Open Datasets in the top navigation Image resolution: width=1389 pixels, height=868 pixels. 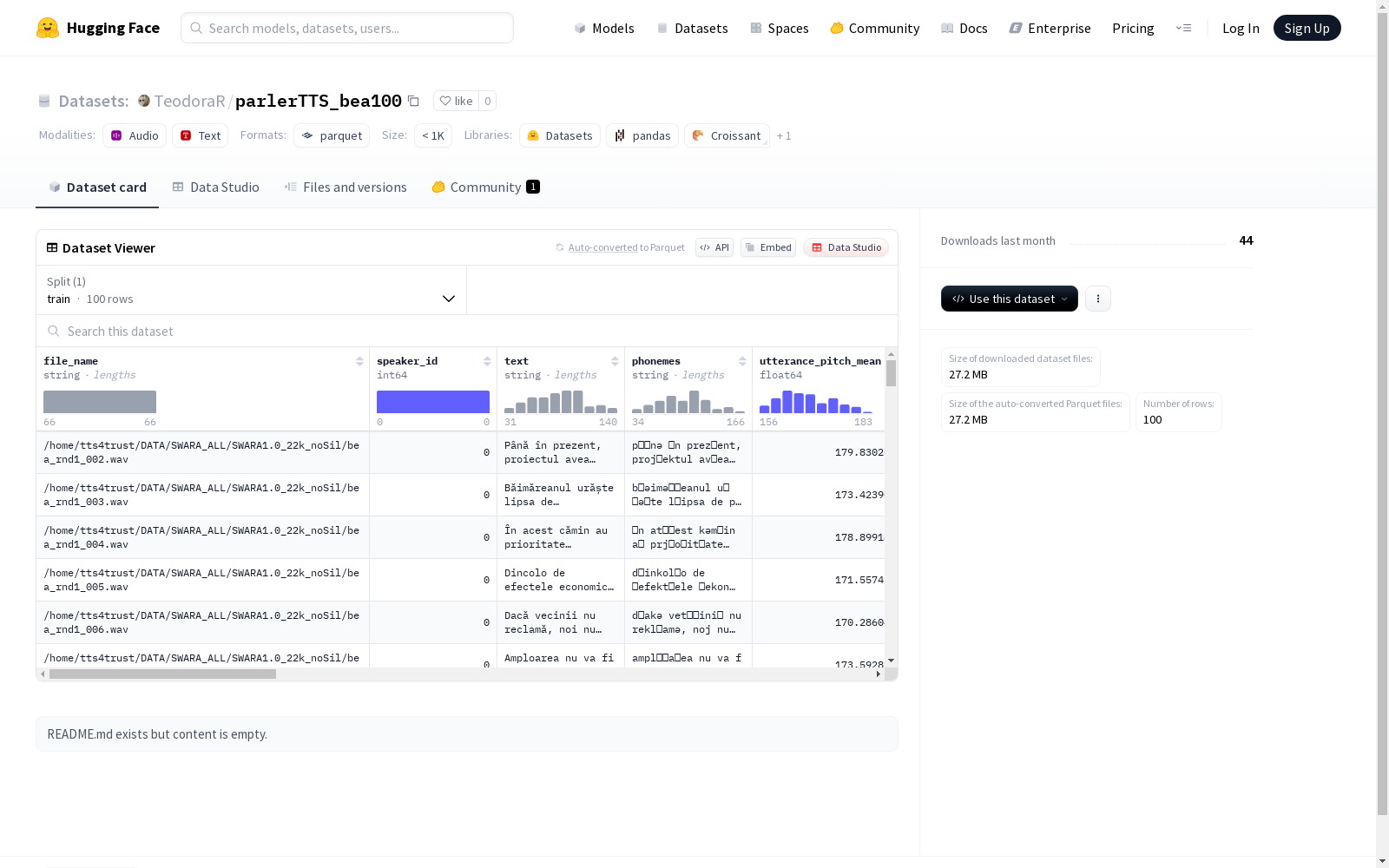click(x=692, y=28)
